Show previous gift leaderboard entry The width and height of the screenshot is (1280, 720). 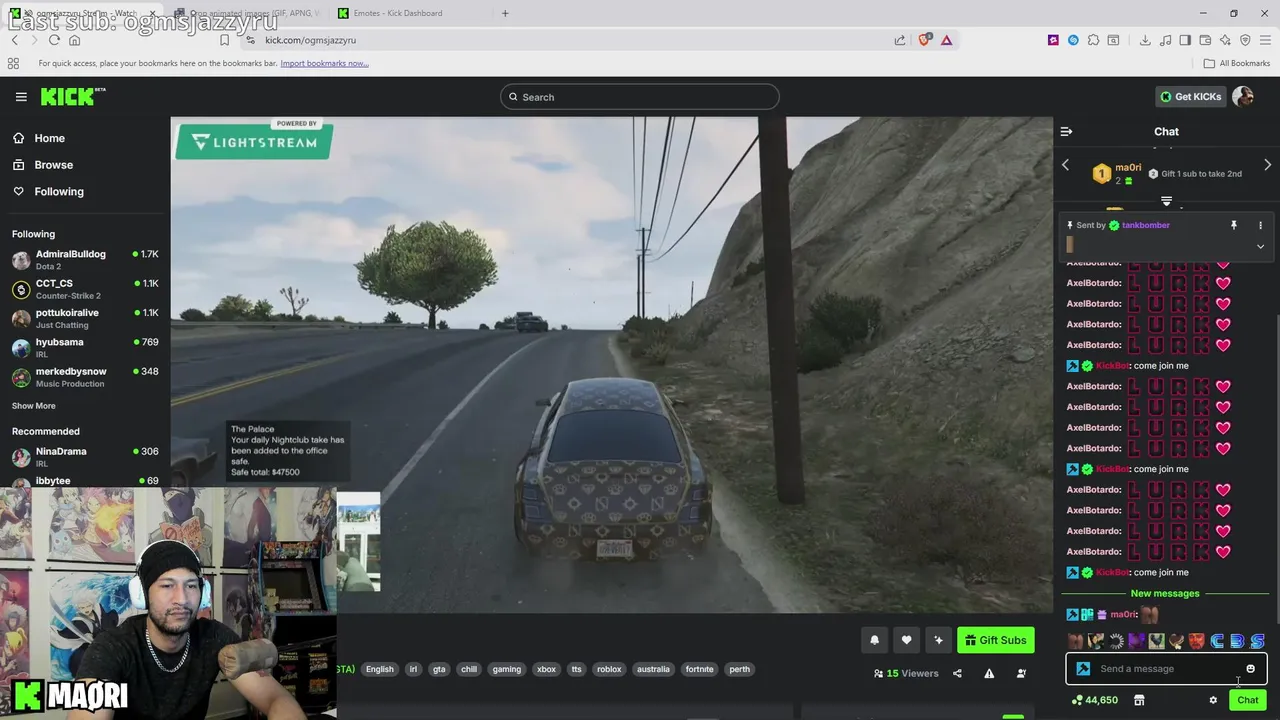(x=1065, y=165)
